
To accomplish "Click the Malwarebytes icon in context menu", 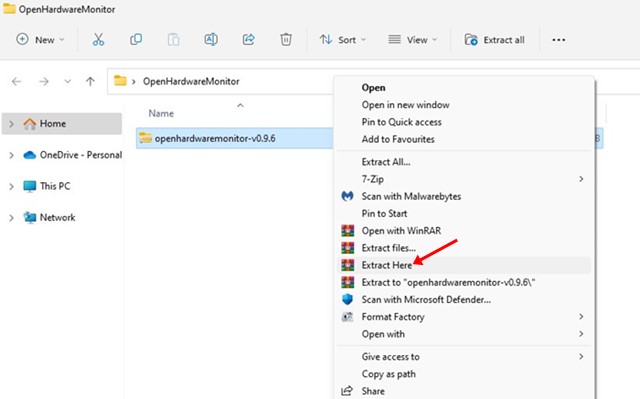I will (347, 196).
